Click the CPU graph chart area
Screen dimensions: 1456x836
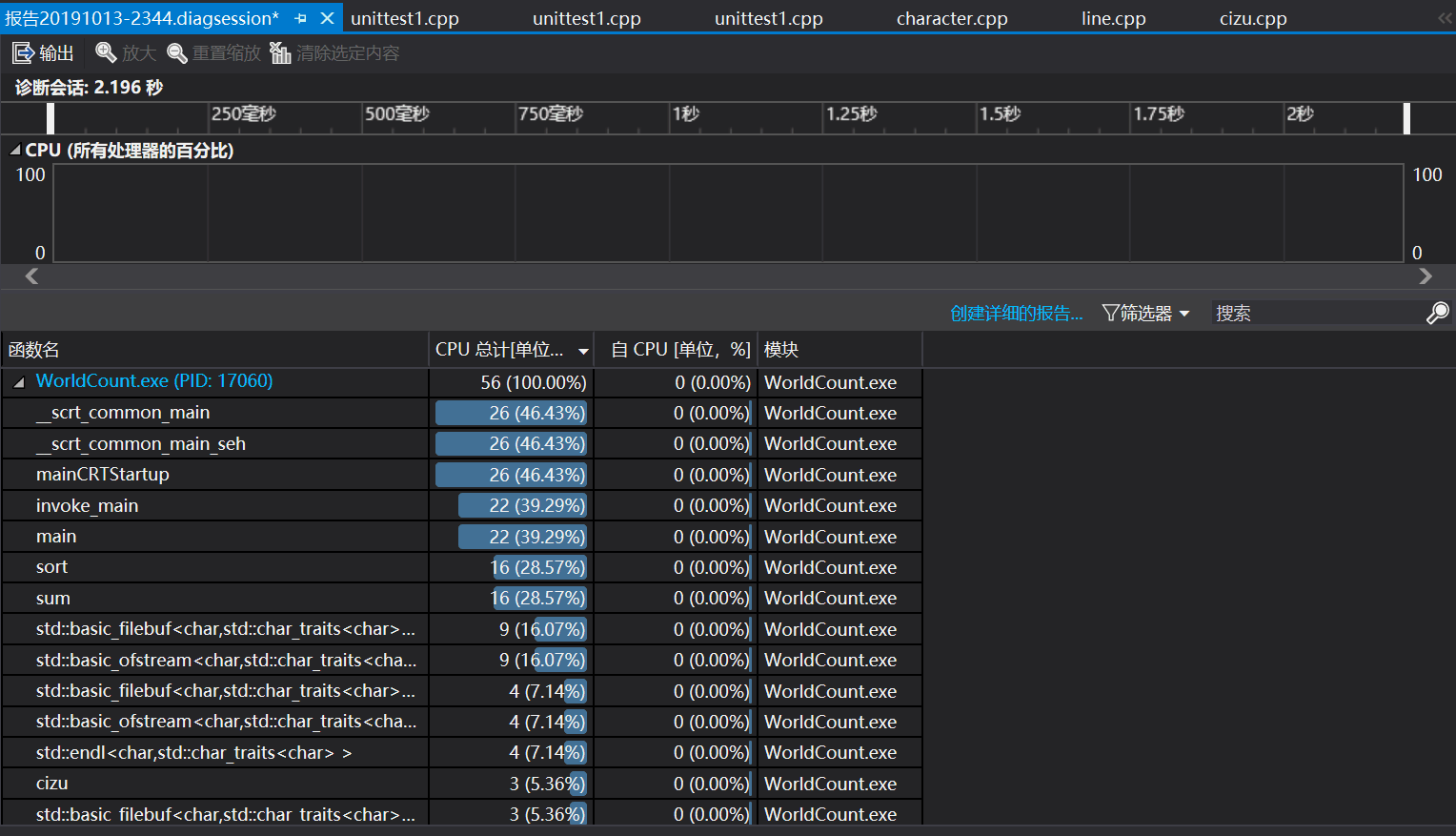pyautogui.click(x=728, y=213)
